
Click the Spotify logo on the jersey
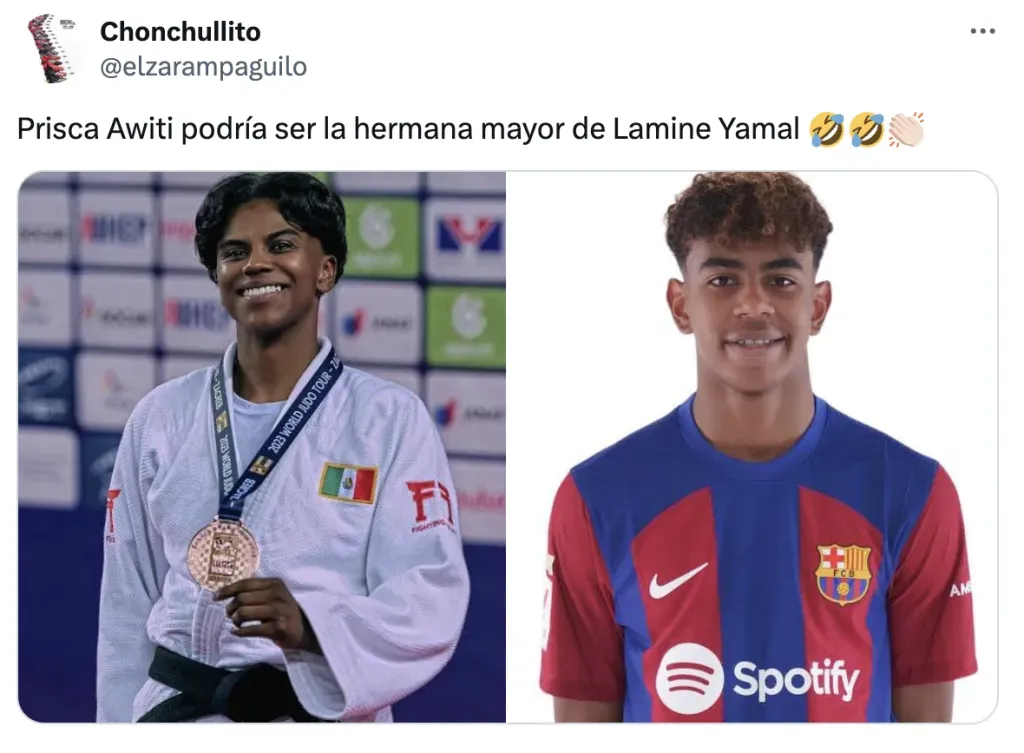[x=758, y=679]
